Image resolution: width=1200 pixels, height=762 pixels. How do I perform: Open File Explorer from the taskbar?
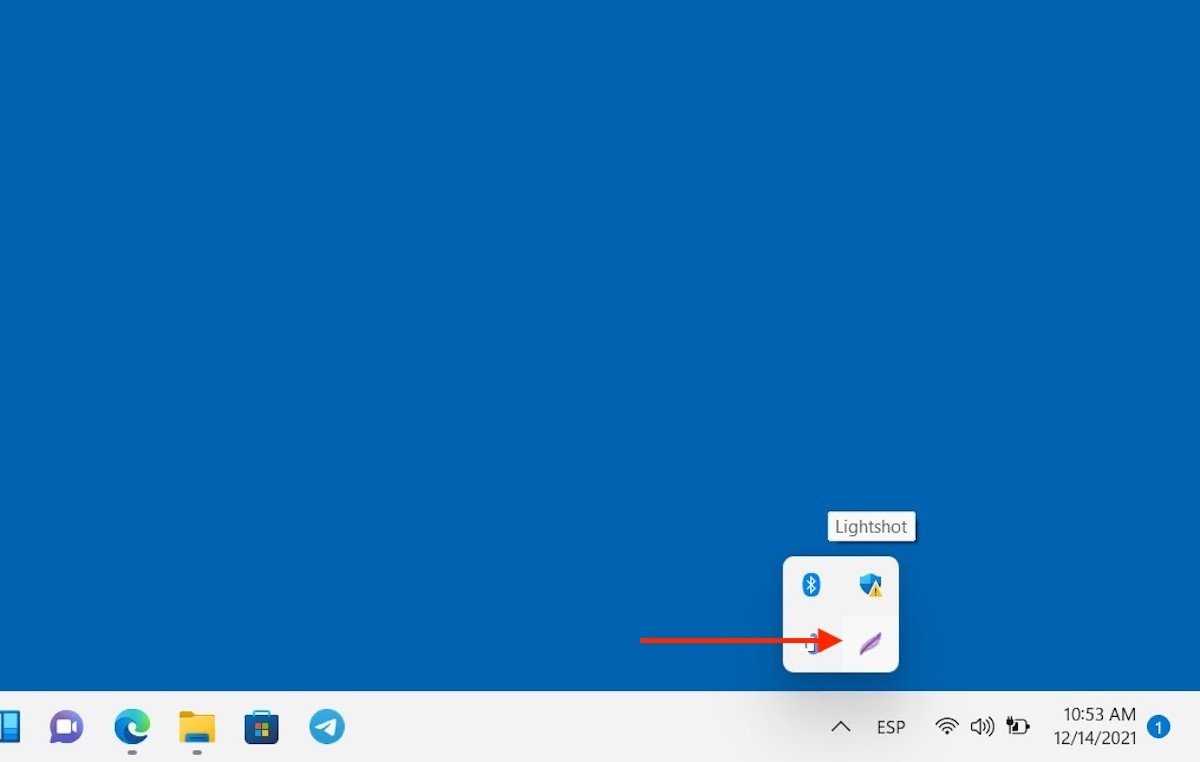pyautogui.click(x=197, y=726)
